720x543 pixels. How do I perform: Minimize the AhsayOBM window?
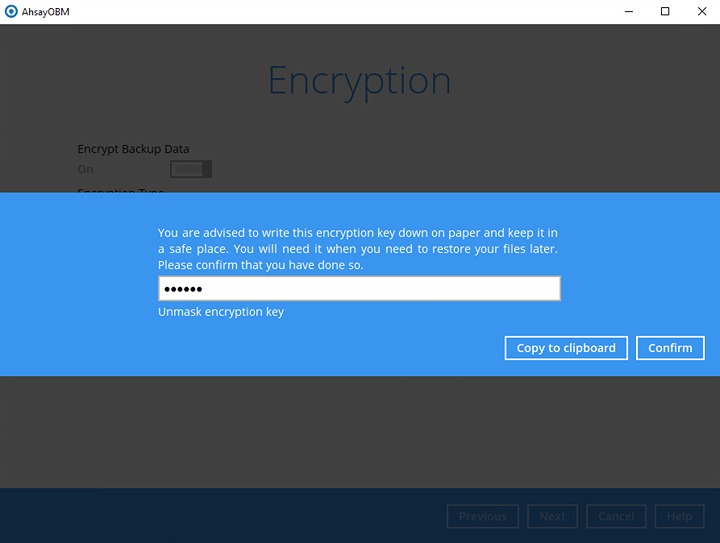[626, 12]
